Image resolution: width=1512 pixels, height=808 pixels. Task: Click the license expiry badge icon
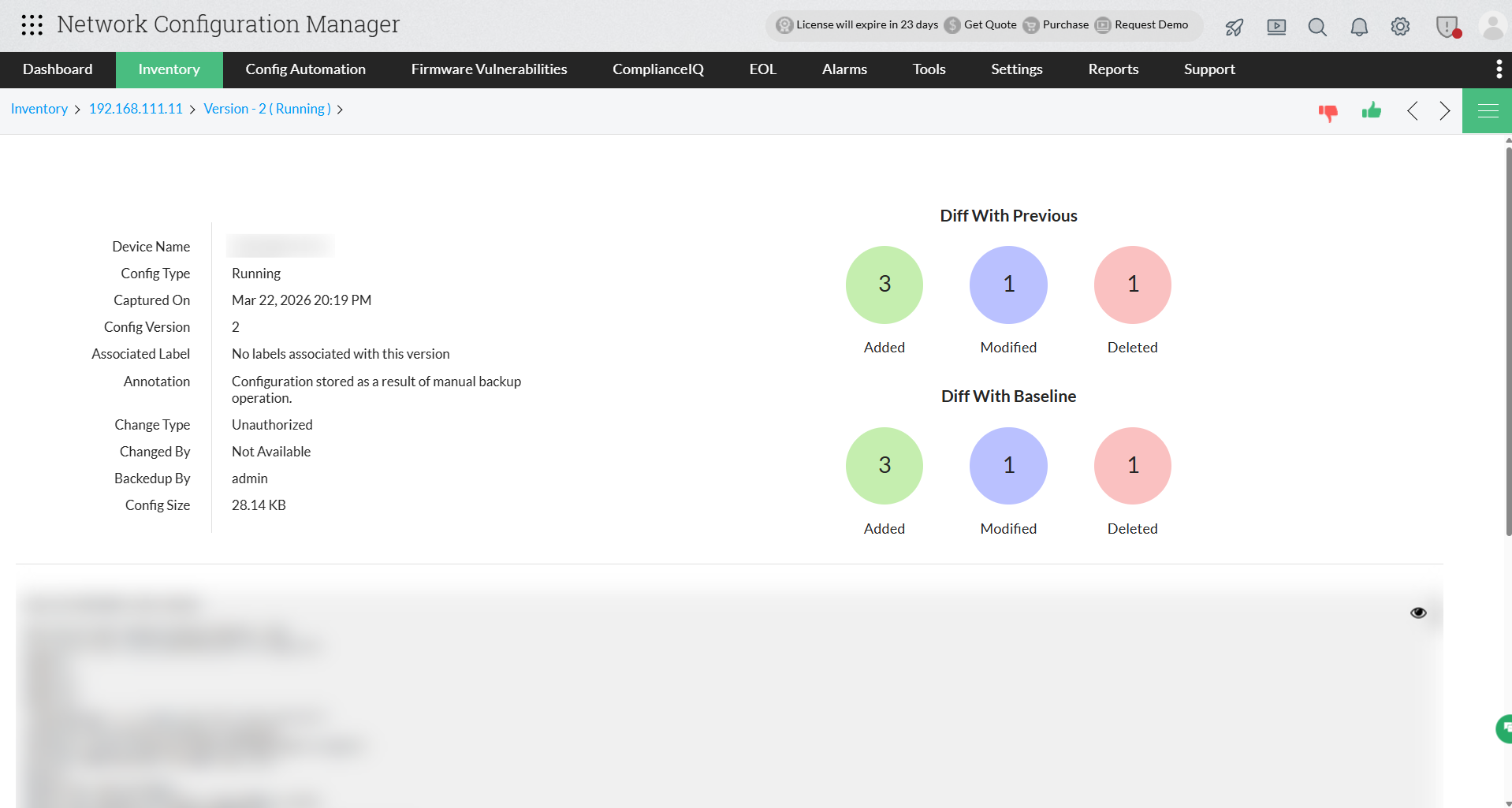pyautogui.click(x=784, y=25)
